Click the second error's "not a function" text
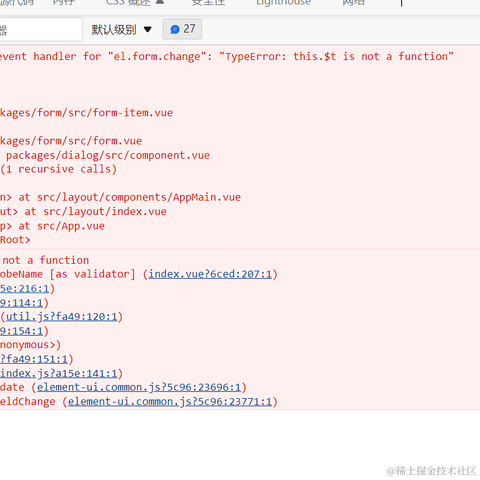480x480 pixels. (x=46, y=260)
